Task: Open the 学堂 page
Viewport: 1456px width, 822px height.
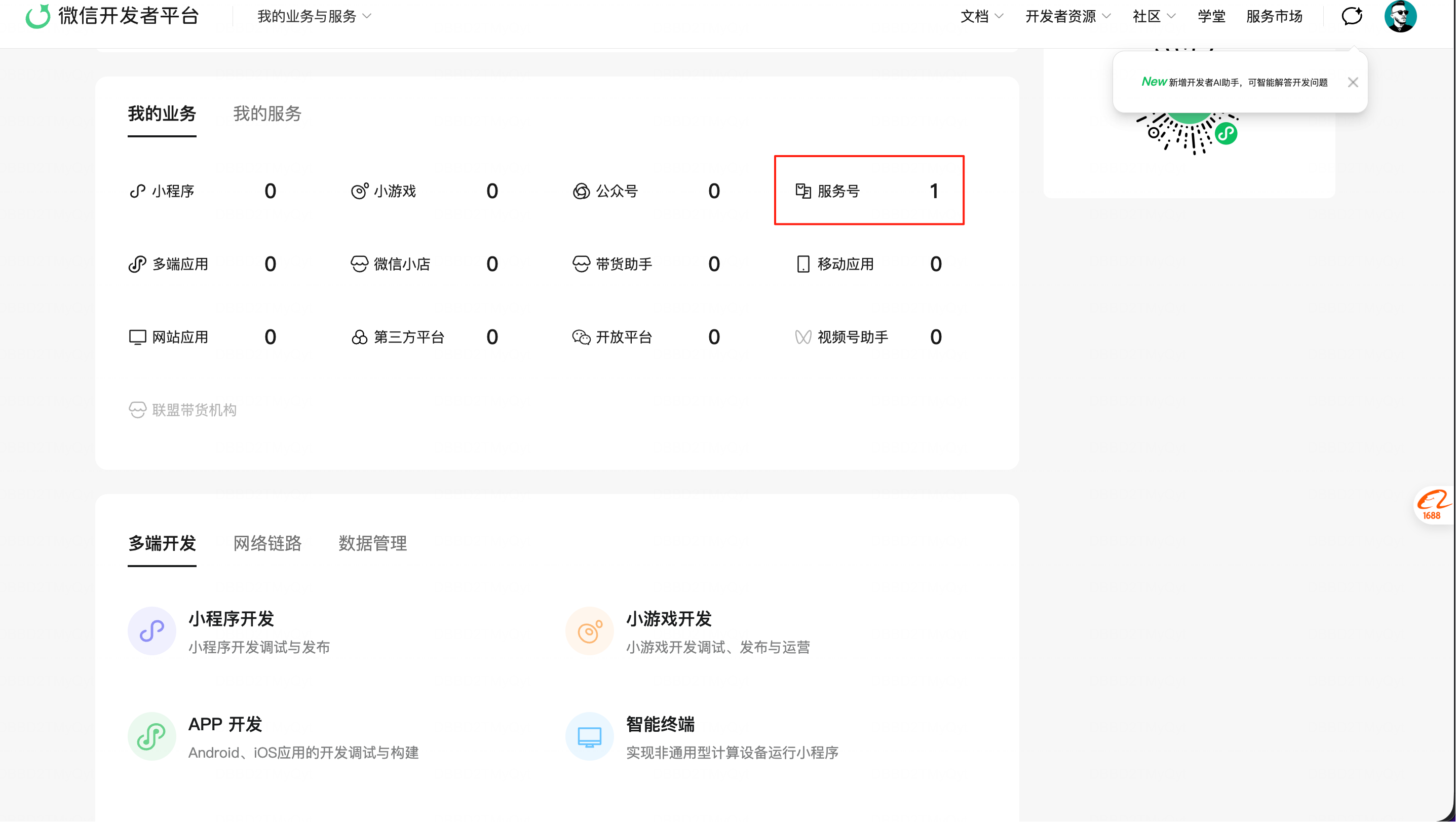Action: (1211, 16)
